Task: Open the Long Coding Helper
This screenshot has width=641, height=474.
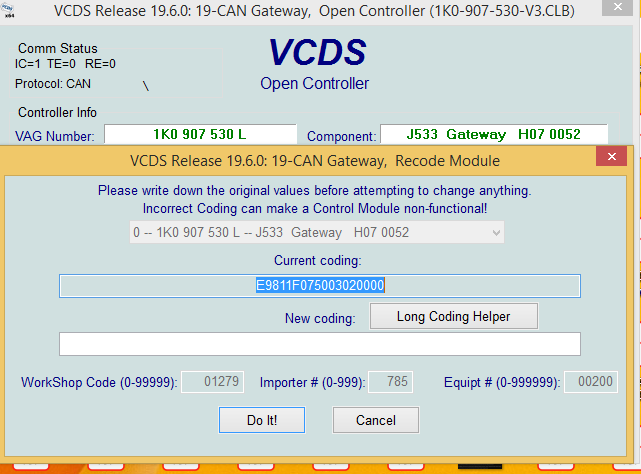Action: tap(454, 316)
